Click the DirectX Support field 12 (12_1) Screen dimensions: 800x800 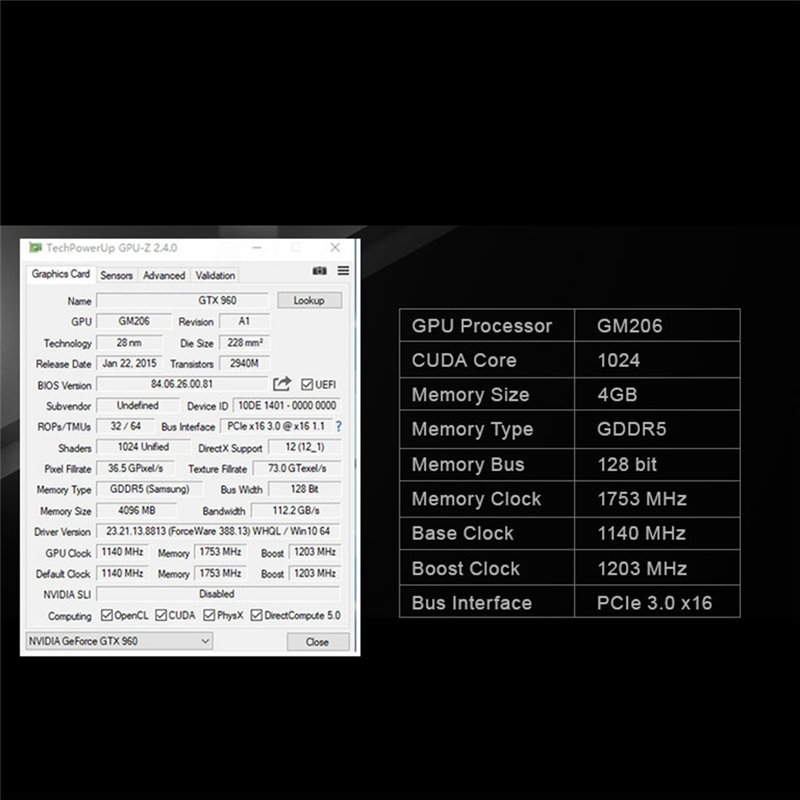(305, 447)
